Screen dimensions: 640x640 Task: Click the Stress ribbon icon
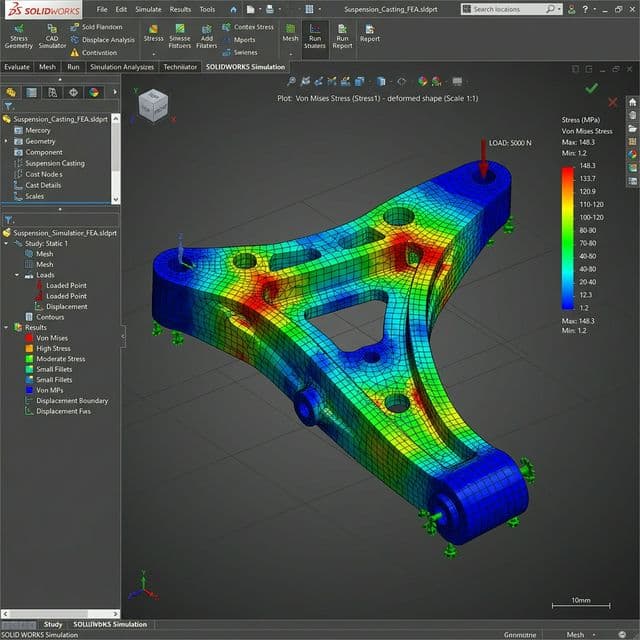(153, 33)
